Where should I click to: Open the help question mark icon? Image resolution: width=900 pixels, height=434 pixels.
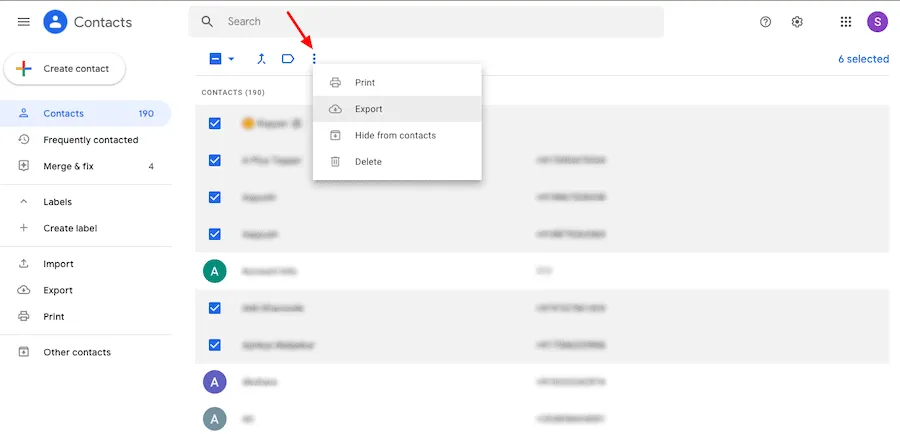[765, 22]
